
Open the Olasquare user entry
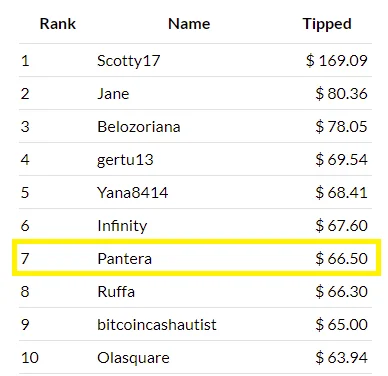pos(133,358)
